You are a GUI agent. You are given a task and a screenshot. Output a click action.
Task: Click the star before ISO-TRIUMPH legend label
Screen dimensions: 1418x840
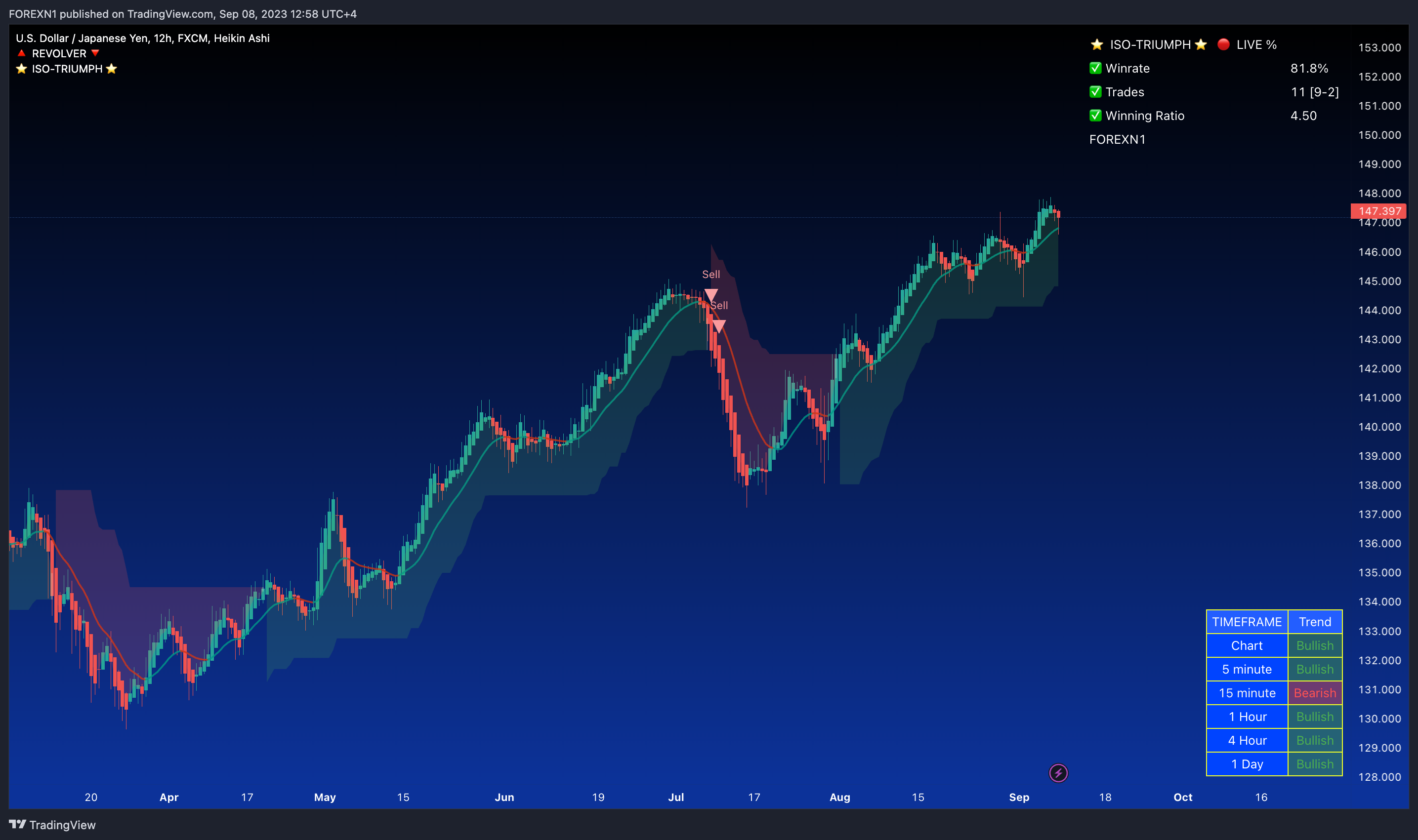pyautogui.click(x=22, y=69)
